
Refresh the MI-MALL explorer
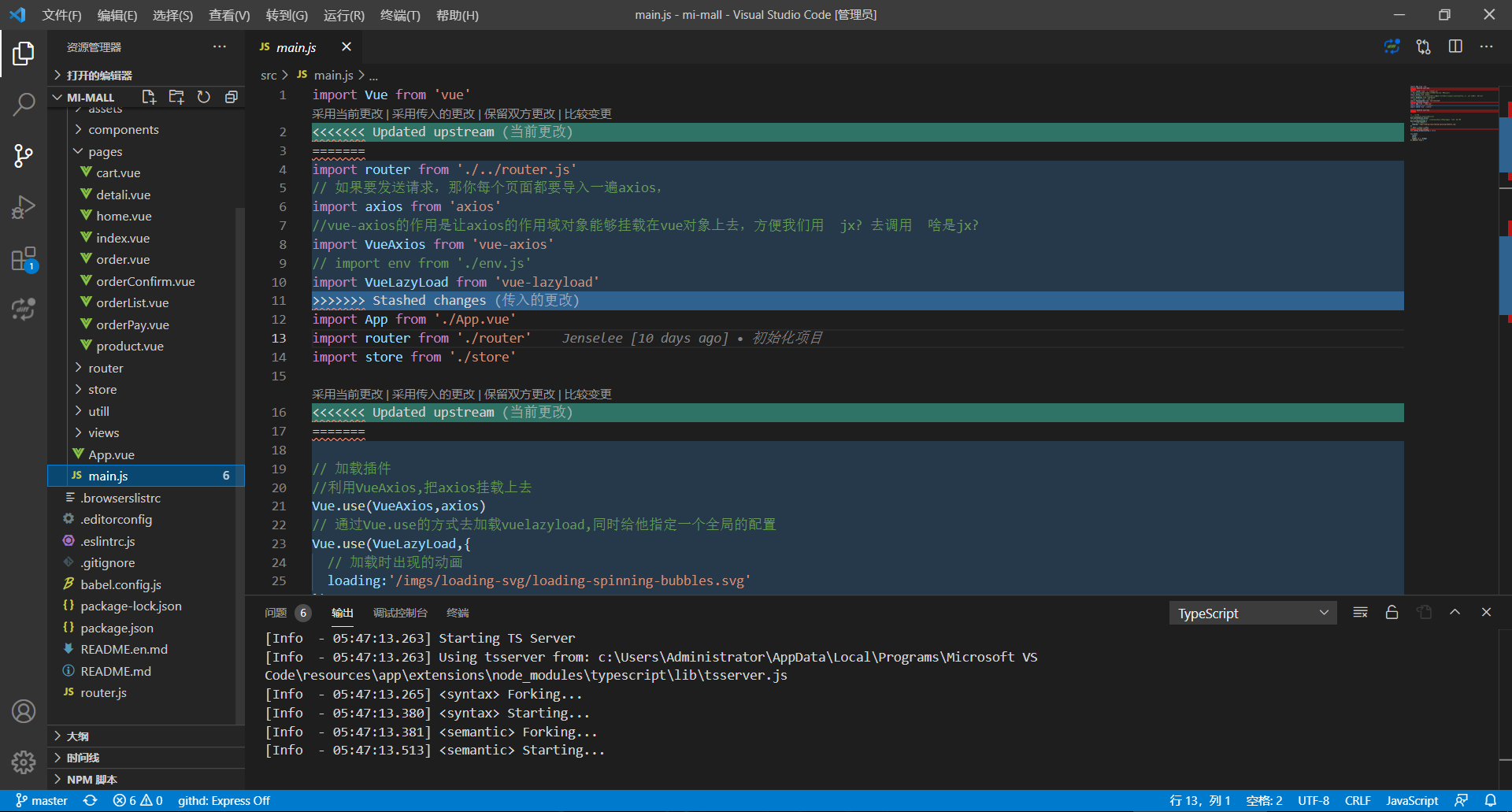click(x=204, y=97)
